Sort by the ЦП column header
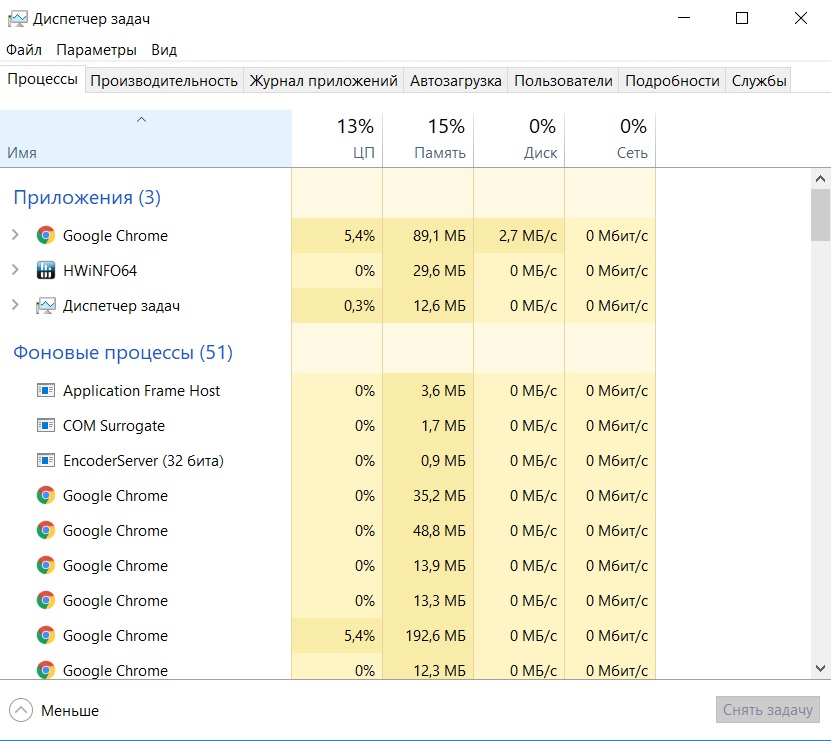 [337, 139]
